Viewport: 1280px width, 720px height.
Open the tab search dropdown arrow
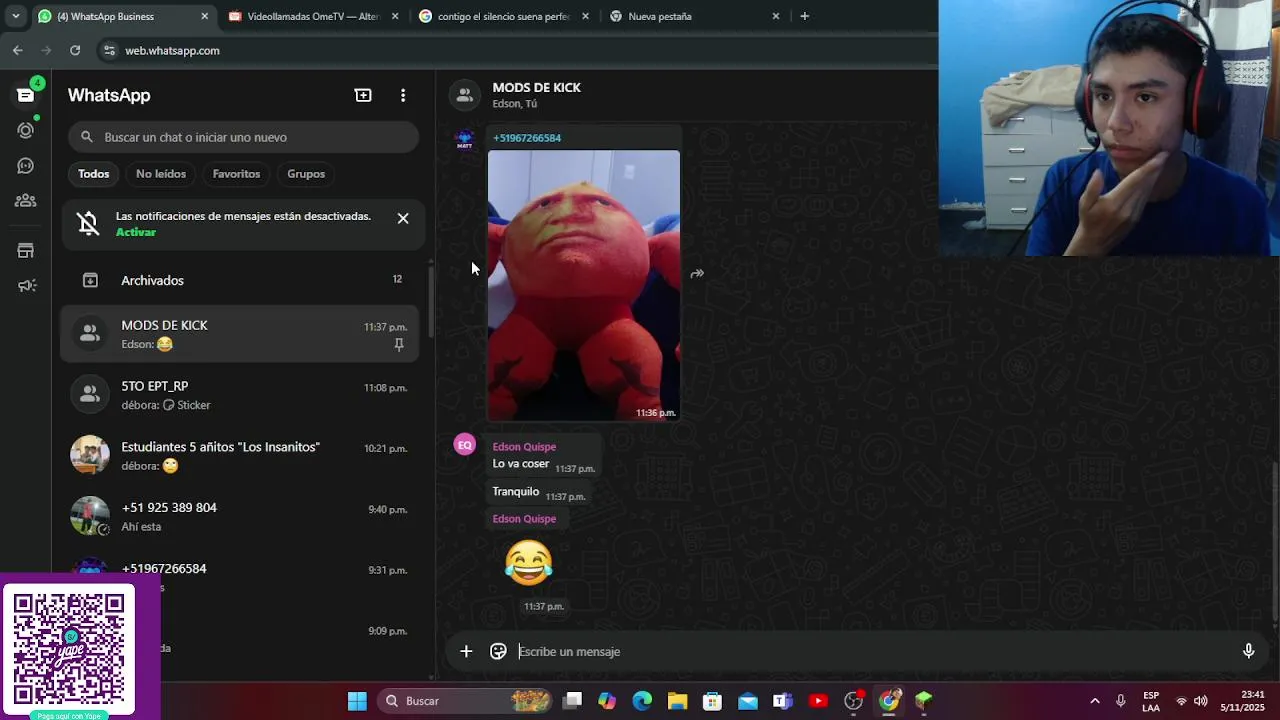[x=15, y=16]
